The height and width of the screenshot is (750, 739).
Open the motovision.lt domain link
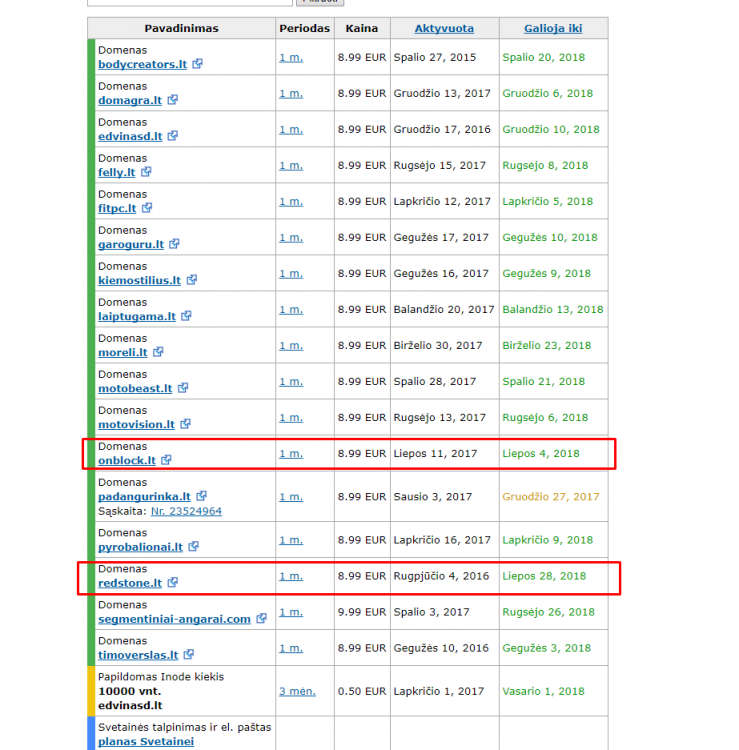point(136,424)
